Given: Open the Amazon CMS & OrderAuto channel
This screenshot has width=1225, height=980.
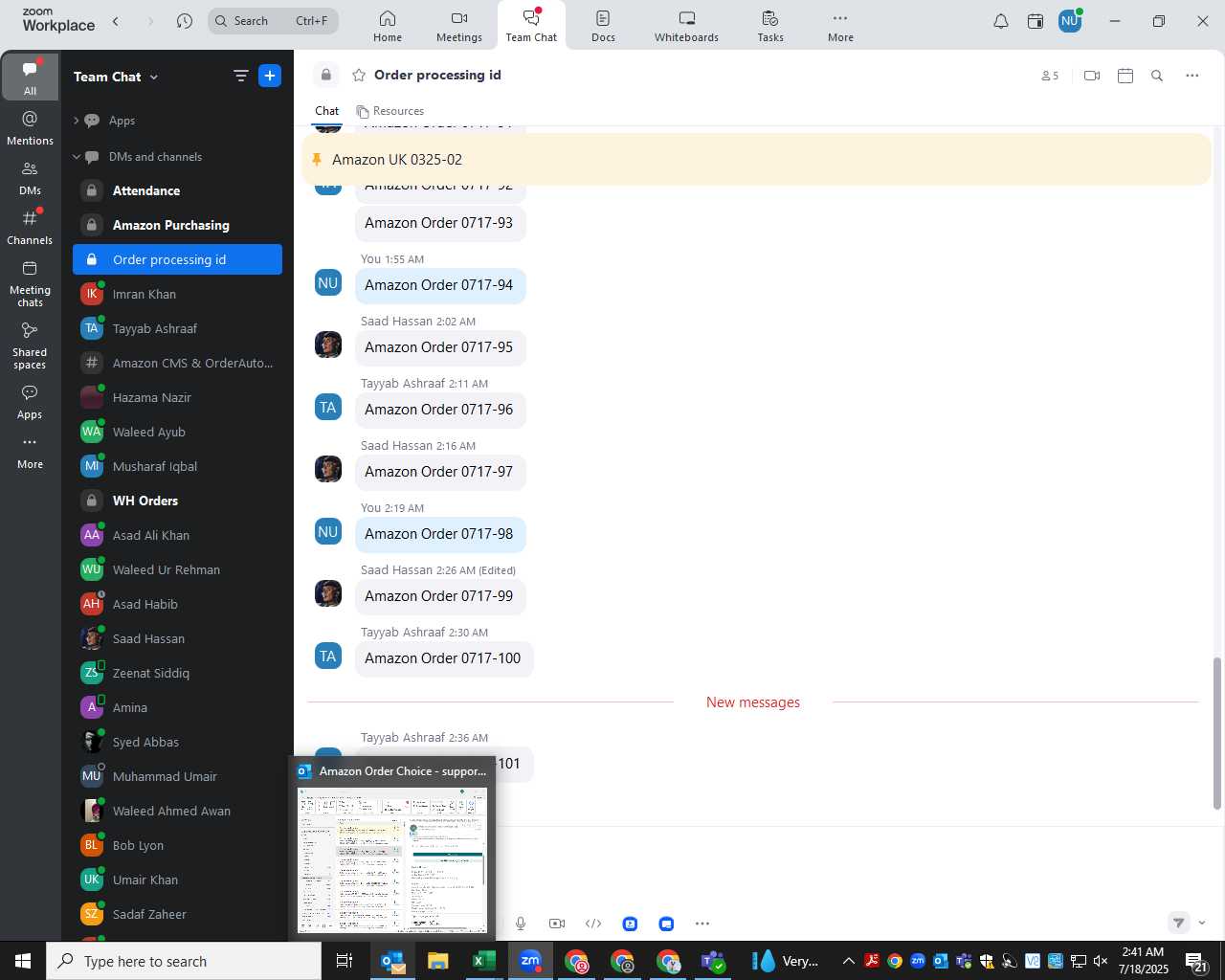Looking at the screenshot, I should (x=177, y=363).
